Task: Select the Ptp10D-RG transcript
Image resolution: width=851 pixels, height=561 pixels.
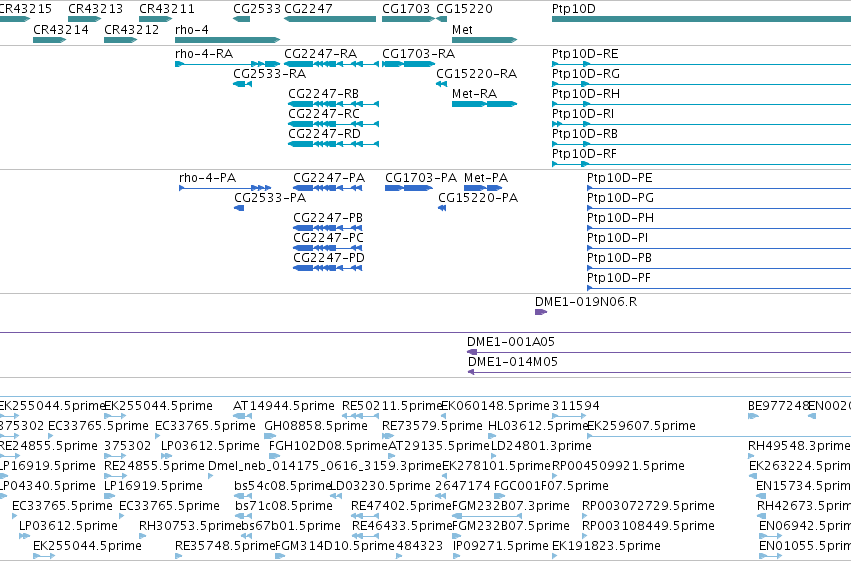Action: click(701, 84)
